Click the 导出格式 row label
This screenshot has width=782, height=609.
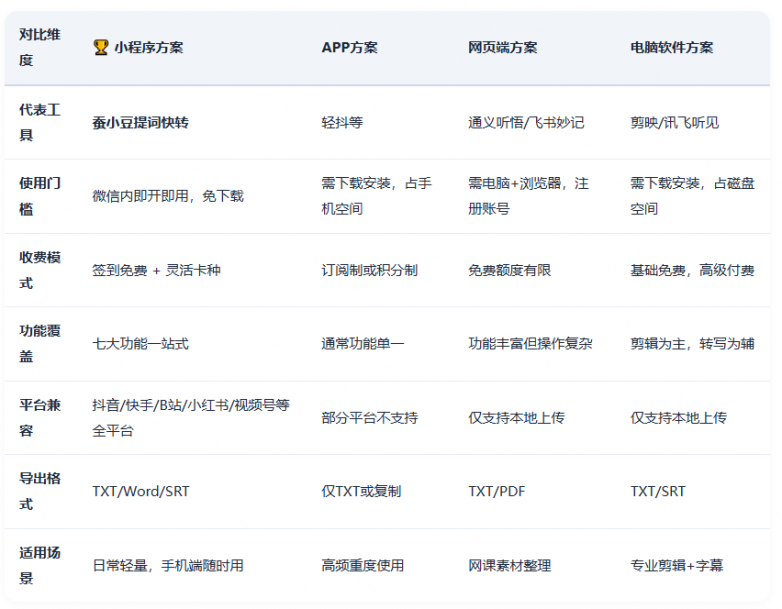coord(40,491)
